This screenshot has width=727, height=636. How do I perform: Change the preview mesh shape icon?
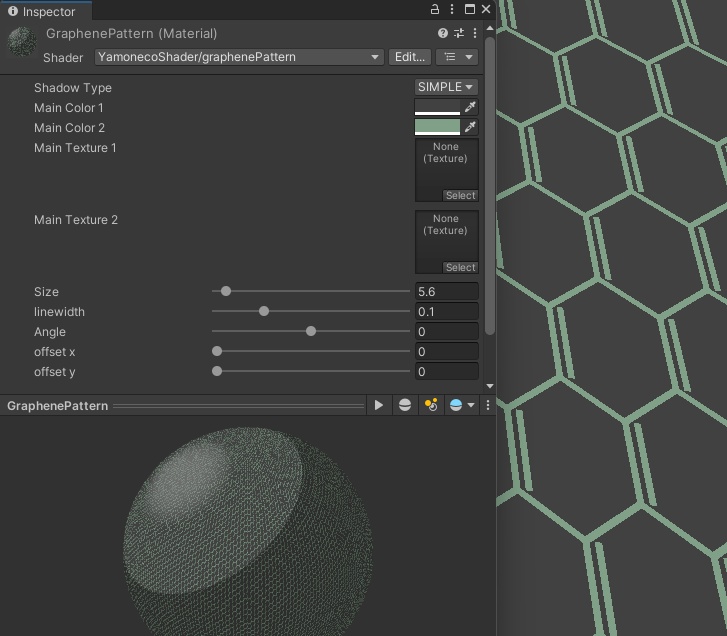click(x=405, y=405)
